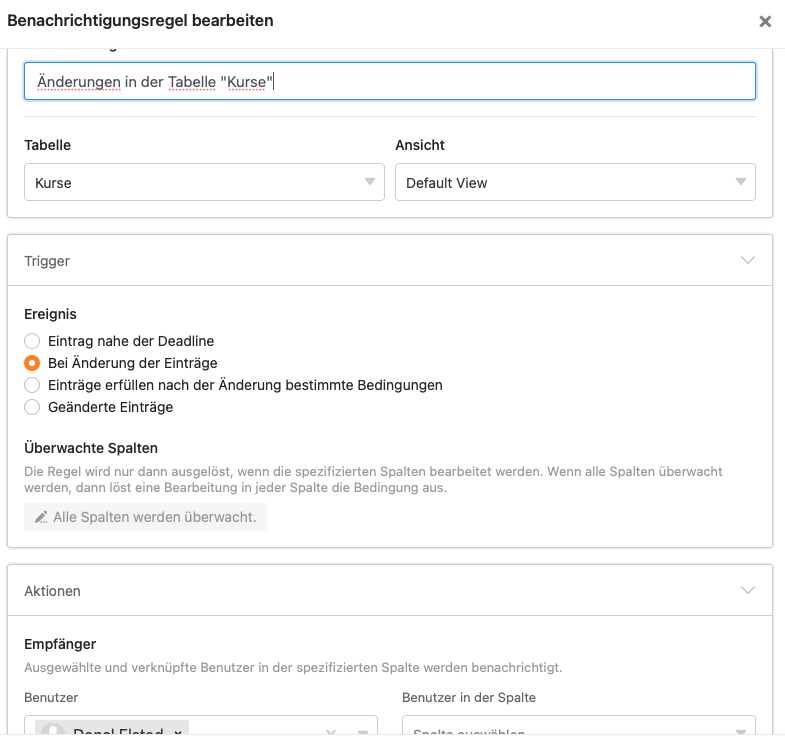Open the Ansicht dropdown showing Default View
Viewport: 785px width, 737px height.
575,183
